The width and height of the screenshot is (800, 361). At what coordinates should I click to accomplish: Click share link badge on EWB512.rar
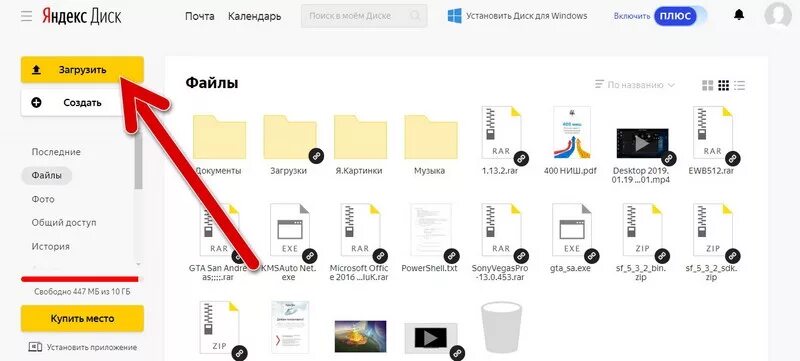point(732,159)
